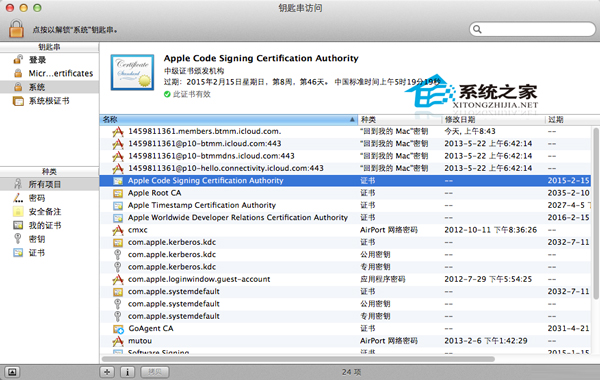
Task: Sort by 名称 column header
Action: [228, 120]
